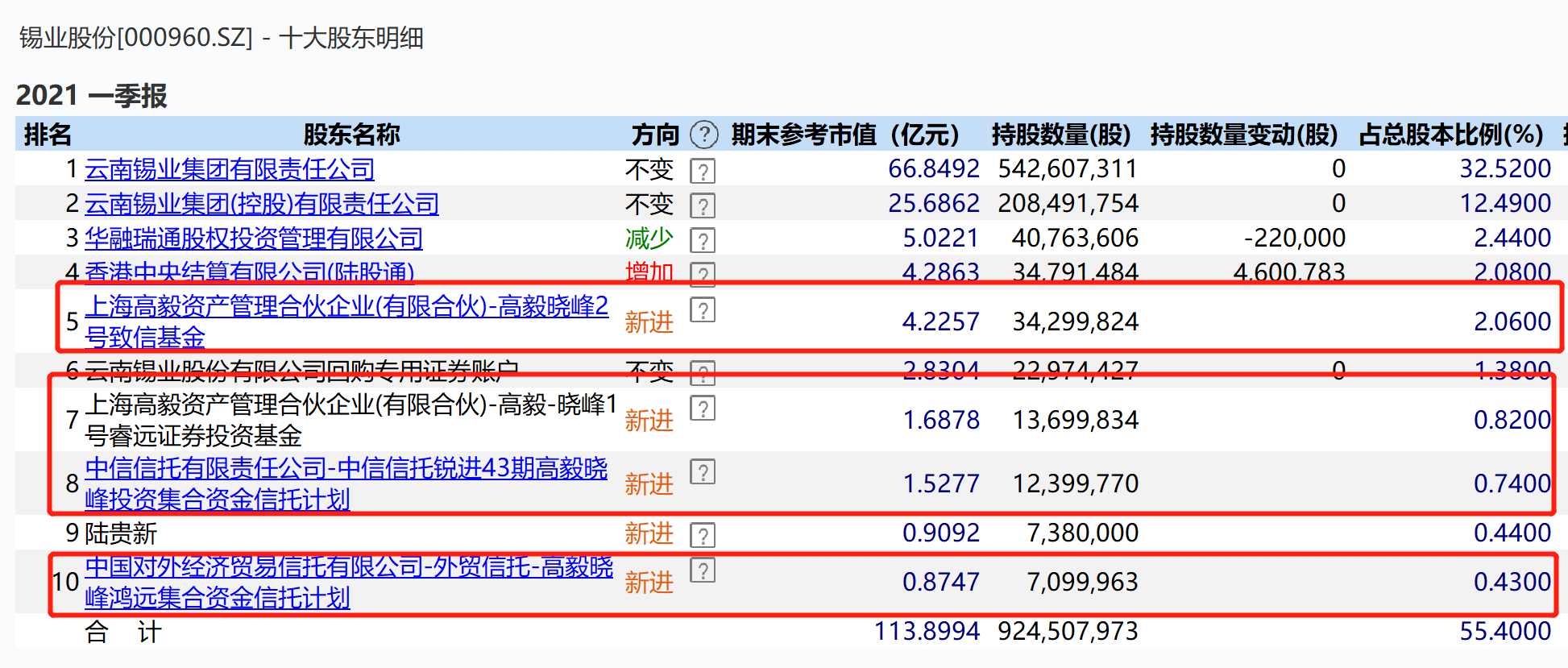Click the share count 40,763,606

tap(1075, 239)
